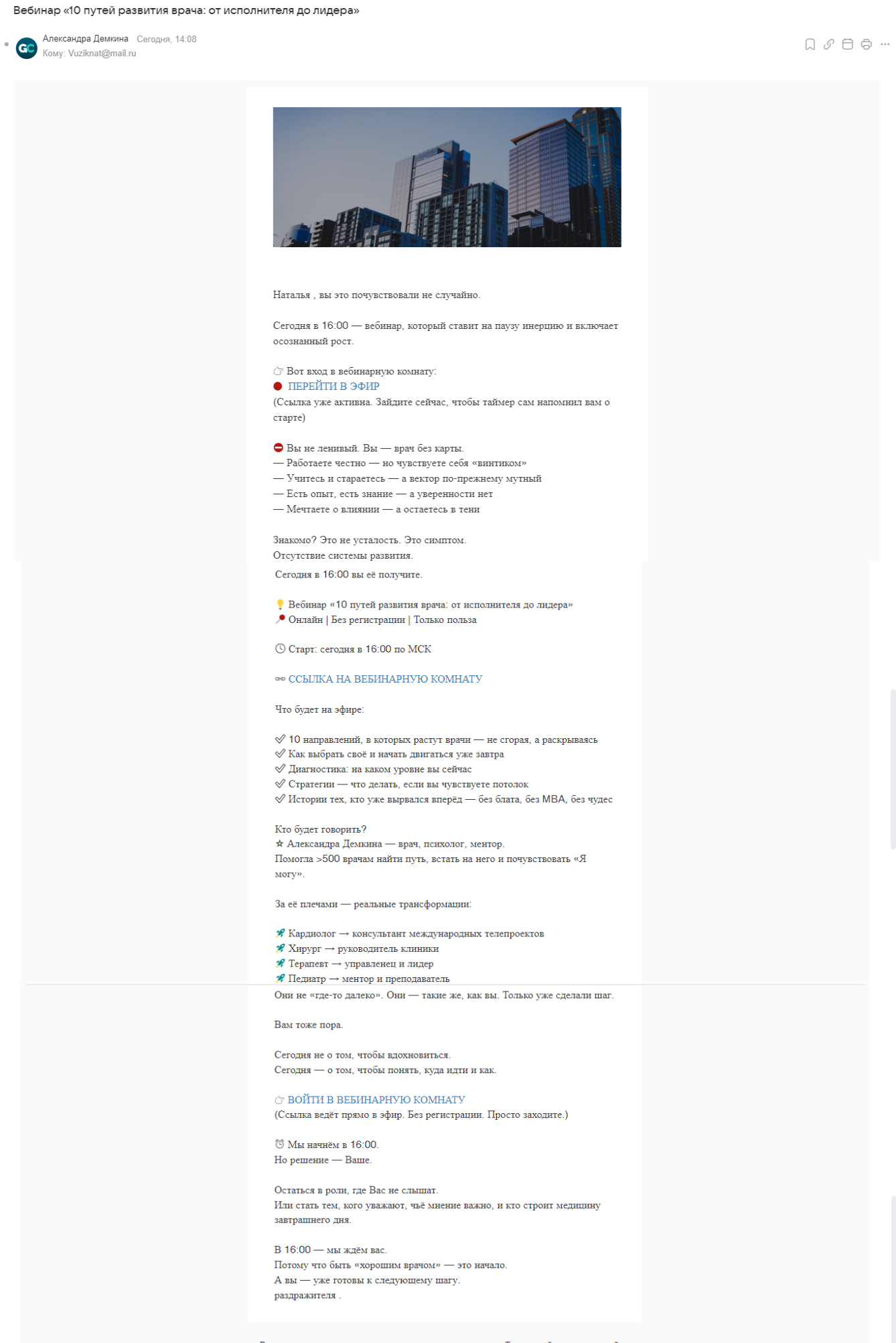Click the email subject title text
Image resolution: width=896 pixels, height=1343 pixels.
(186, 11)
